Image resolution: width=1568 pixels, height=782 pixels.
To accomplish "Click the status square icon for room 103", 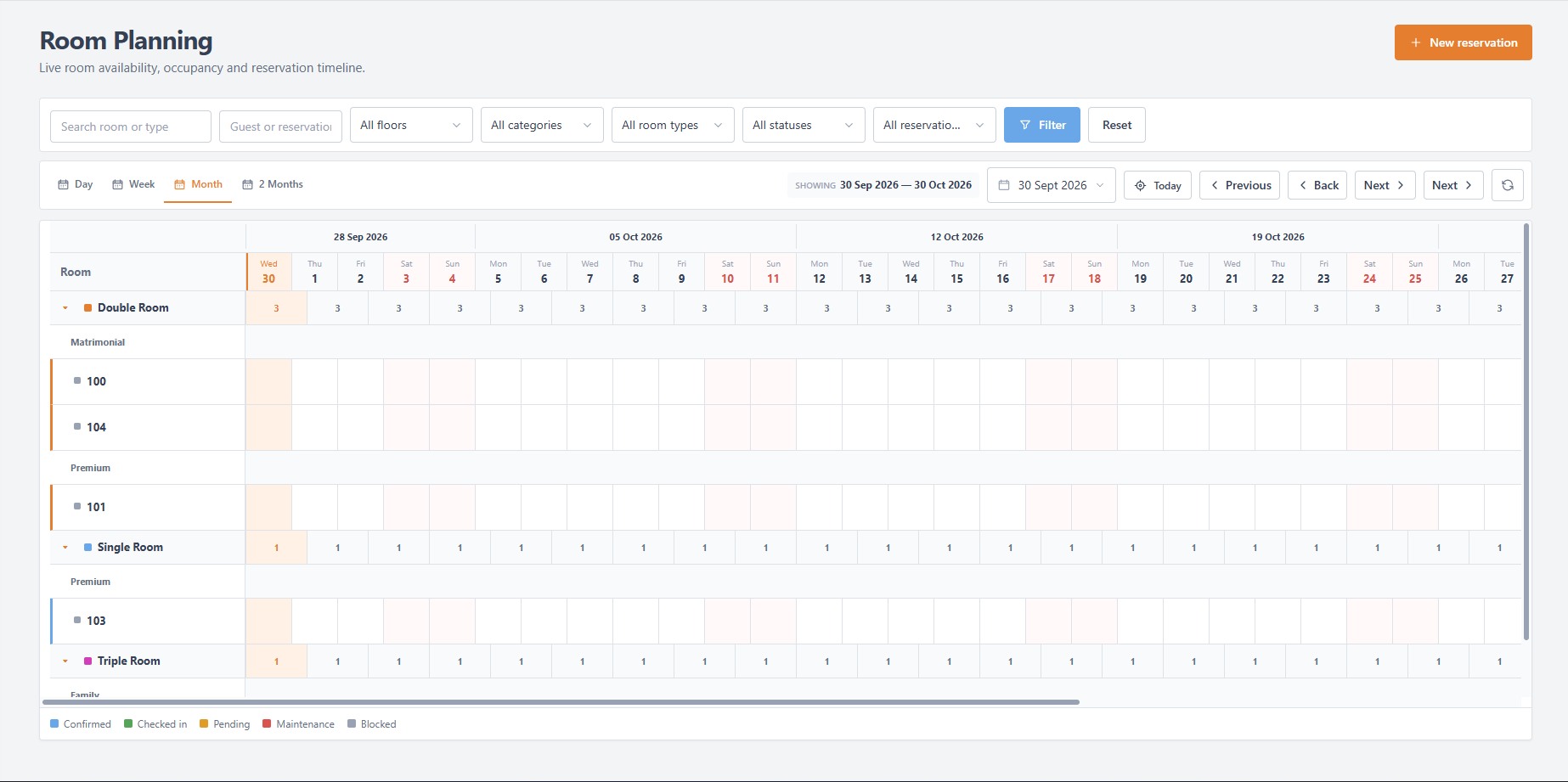I will pyautogui.click(x=77, y=620).
